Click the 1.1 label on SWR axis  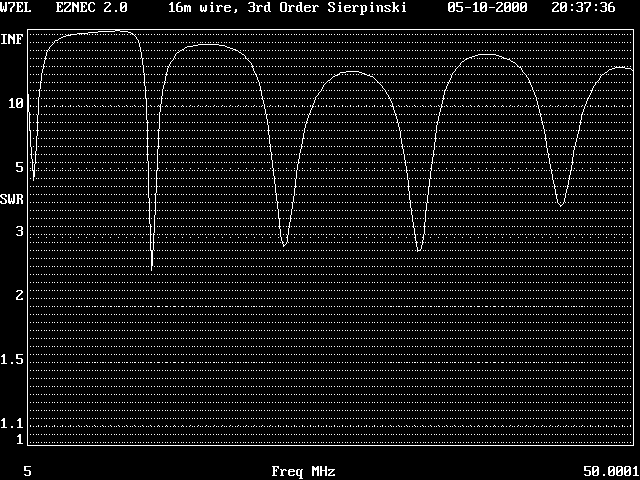tap(12, 424)
